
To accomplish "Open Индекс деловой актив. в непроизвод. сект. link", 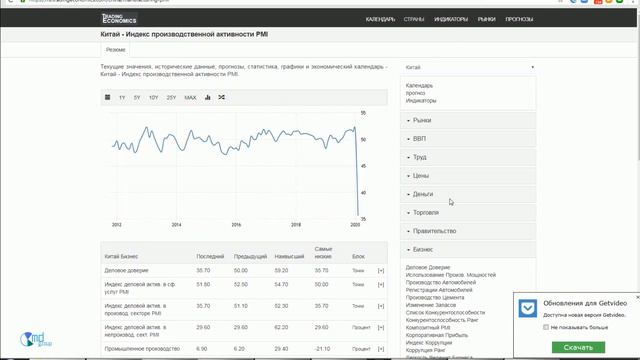I will pos(135,331).
